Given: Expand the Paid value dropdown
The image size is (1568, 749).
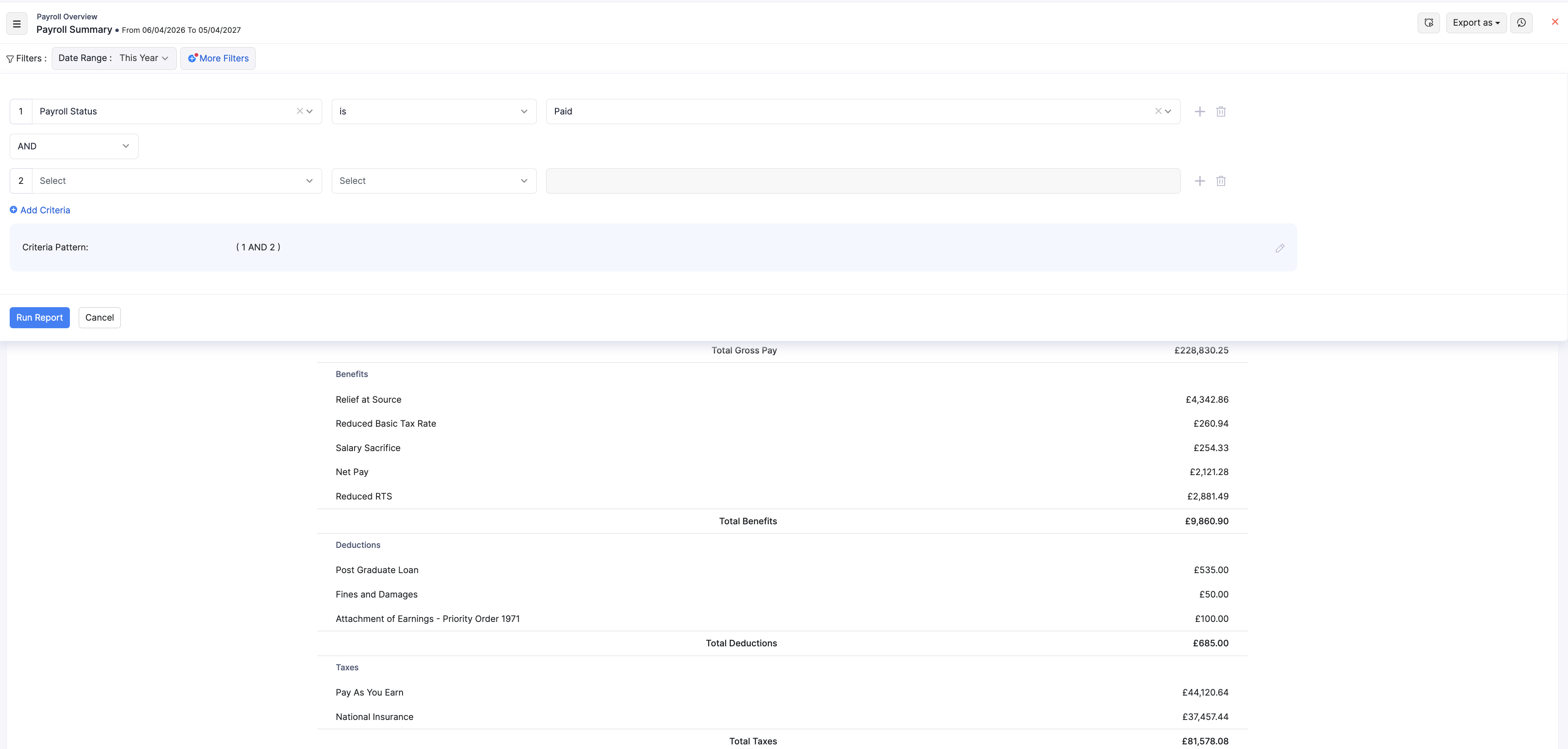Looking at the screenshot, I should tap(1168, 112).
